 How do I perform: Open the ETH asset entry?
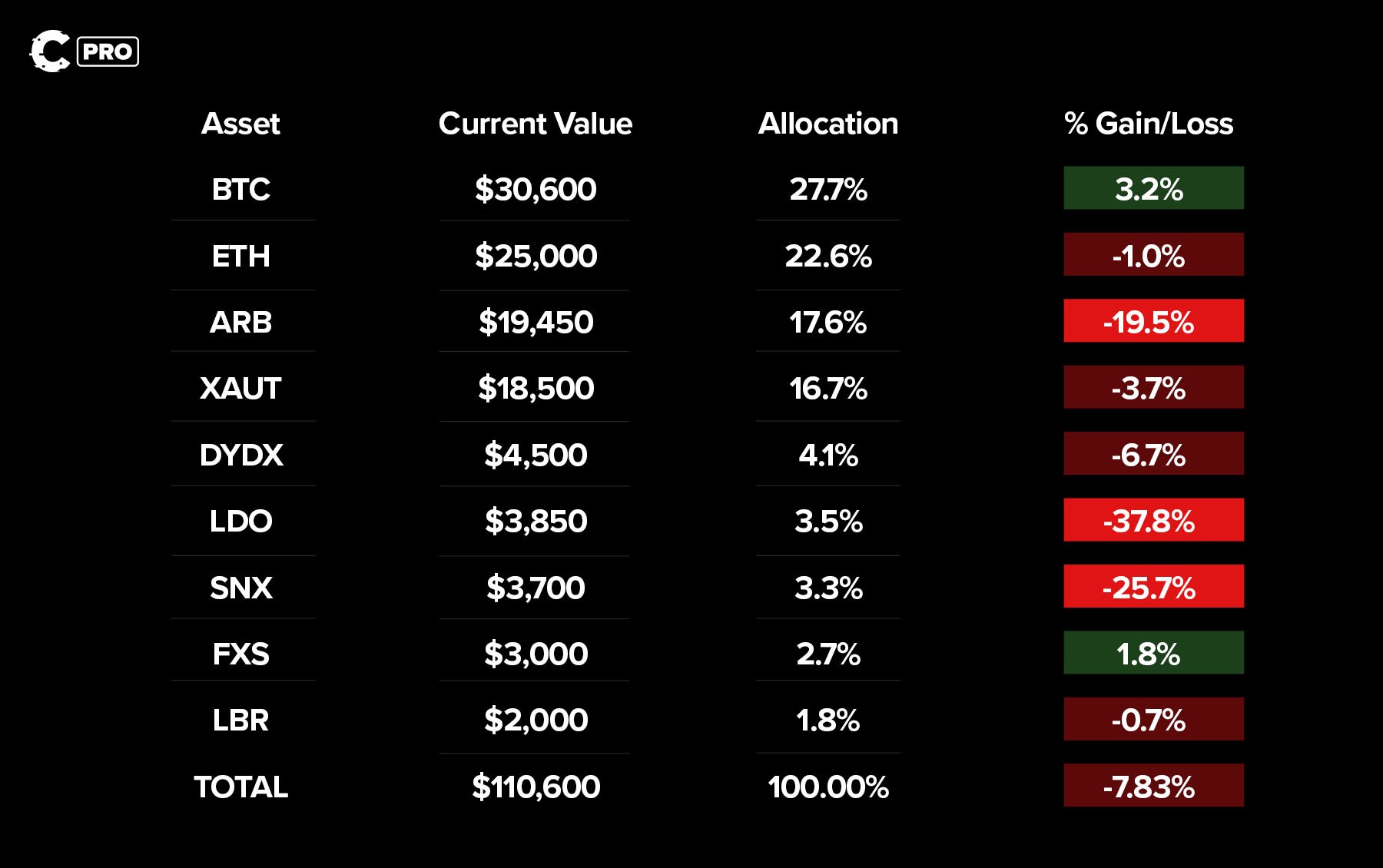pyautogui.click(x=240, y=256)
